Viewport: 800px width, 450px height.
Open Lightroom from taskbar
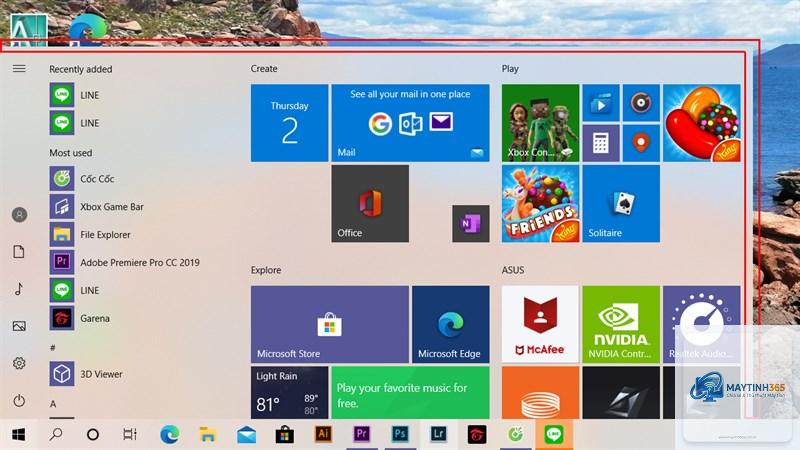tap(438, 435)
